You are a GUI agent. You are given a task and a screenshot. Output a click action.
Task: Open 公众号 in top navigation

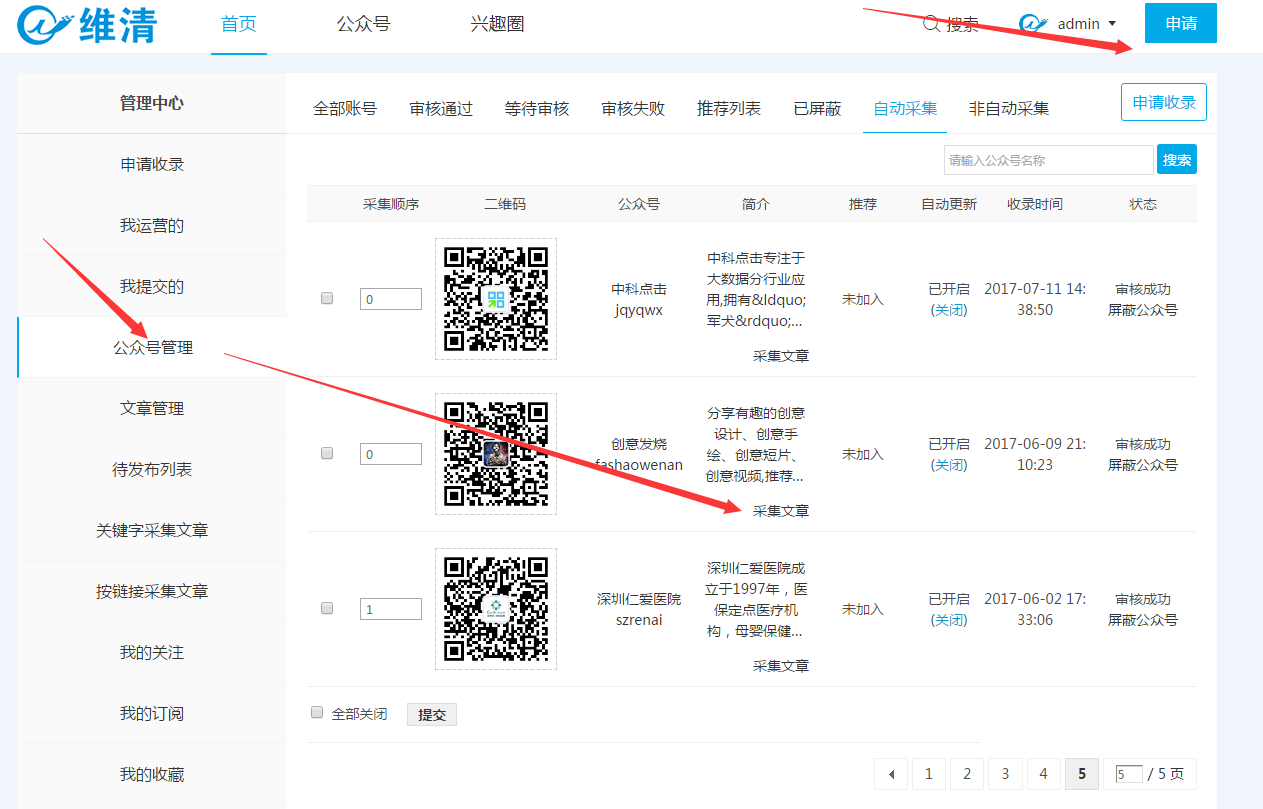point(363,24)
